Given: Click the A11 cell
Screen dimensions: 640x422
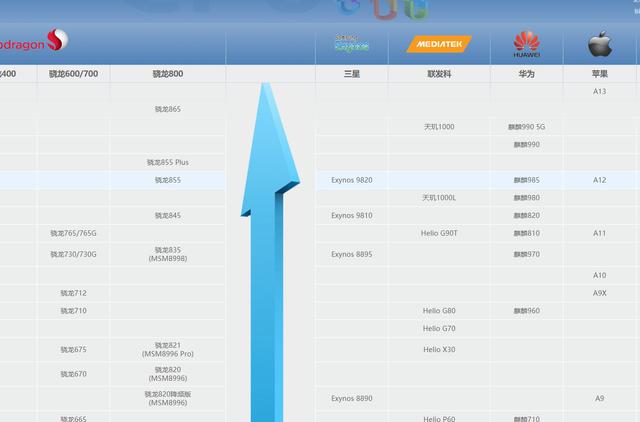Looking at the screenshot, I should pyautogui.click(x=600, y=233).
